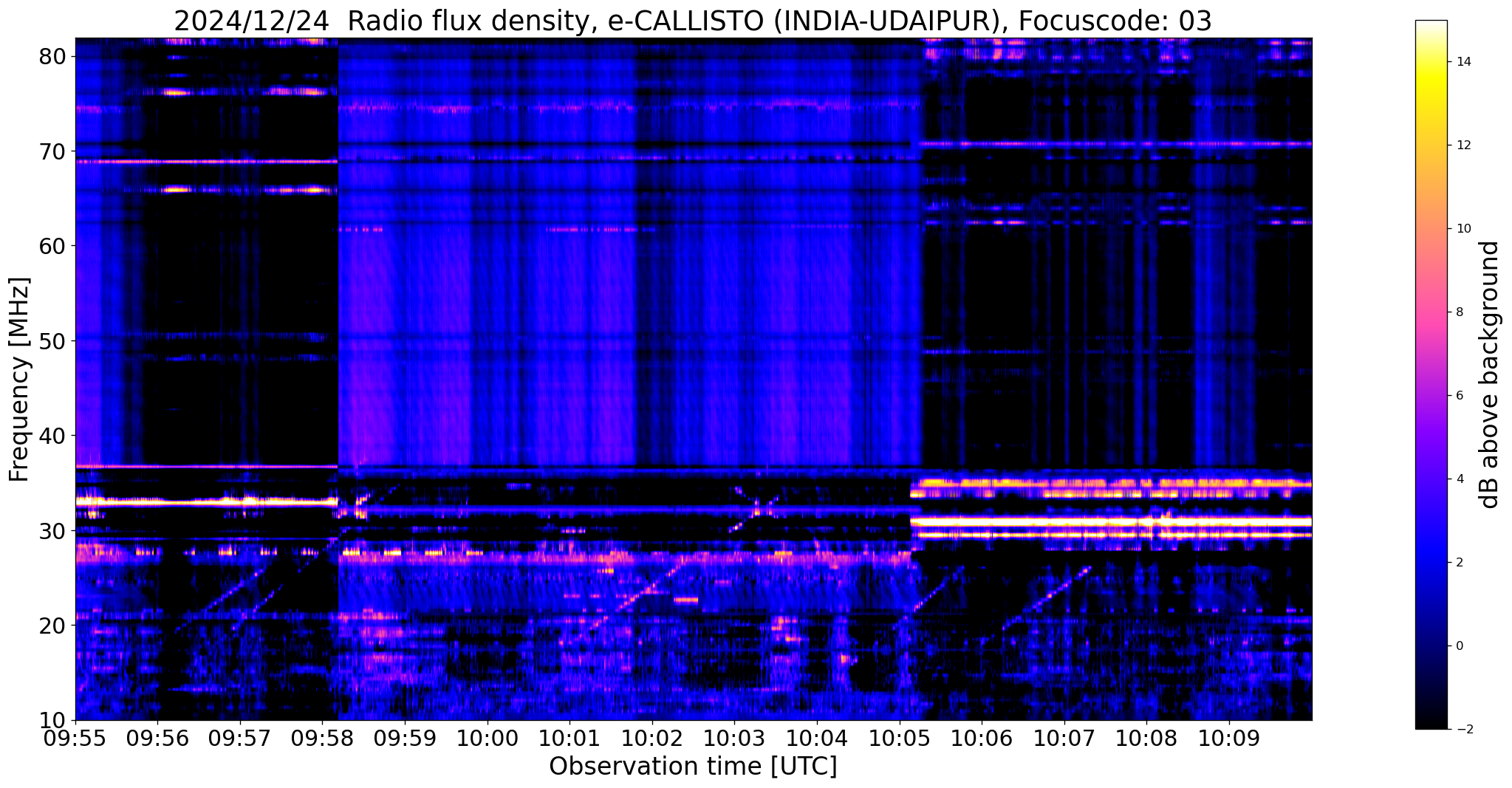Click the colorbar gradient strip
The width and height of the screenshot is (1512, 788).
coord(1431,374)
